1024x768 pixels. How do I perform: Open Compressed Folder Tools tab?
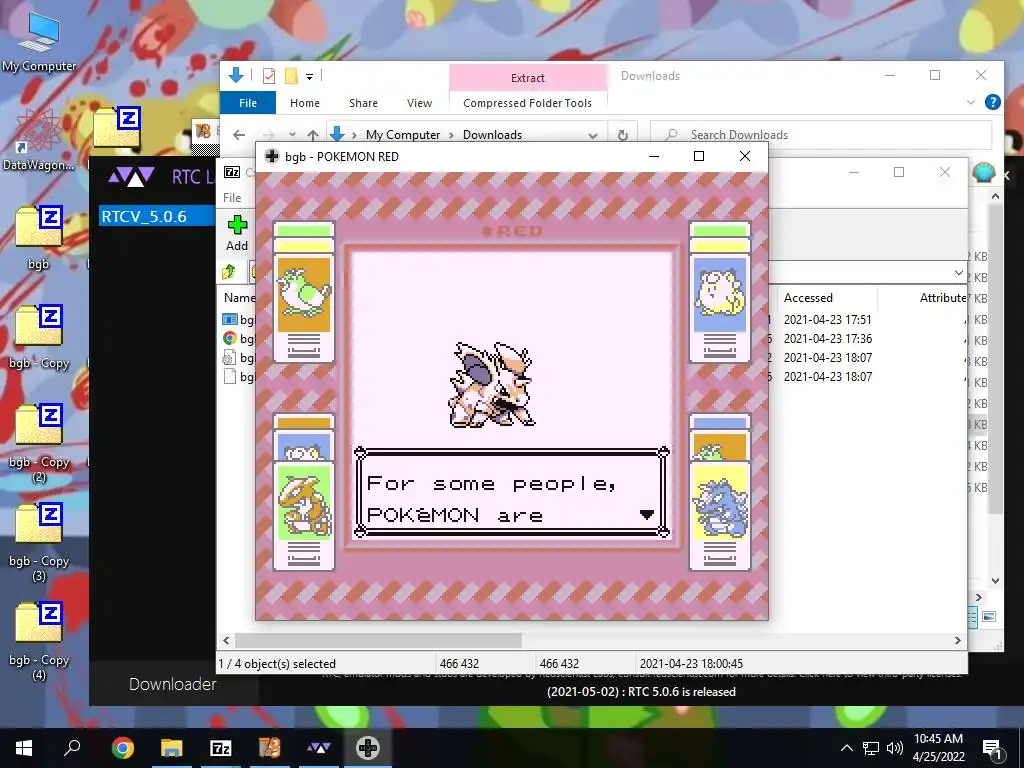coord(527,103)
